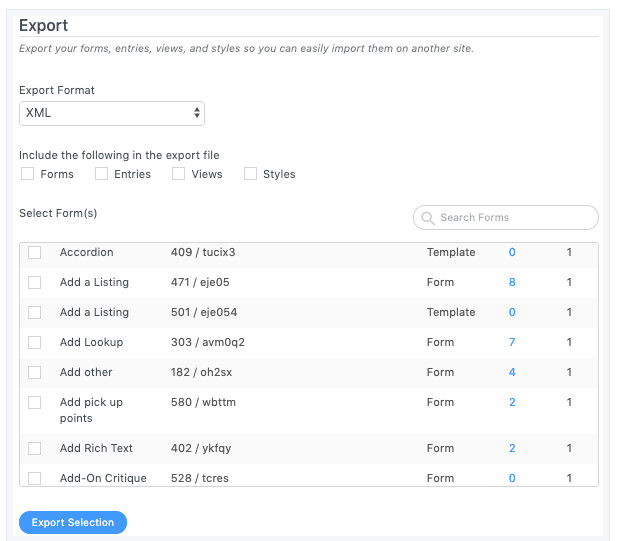The image size is (627, 541).
Task: Tick the Add Lookup form checkbox
Action: click(x=35, y=343)
